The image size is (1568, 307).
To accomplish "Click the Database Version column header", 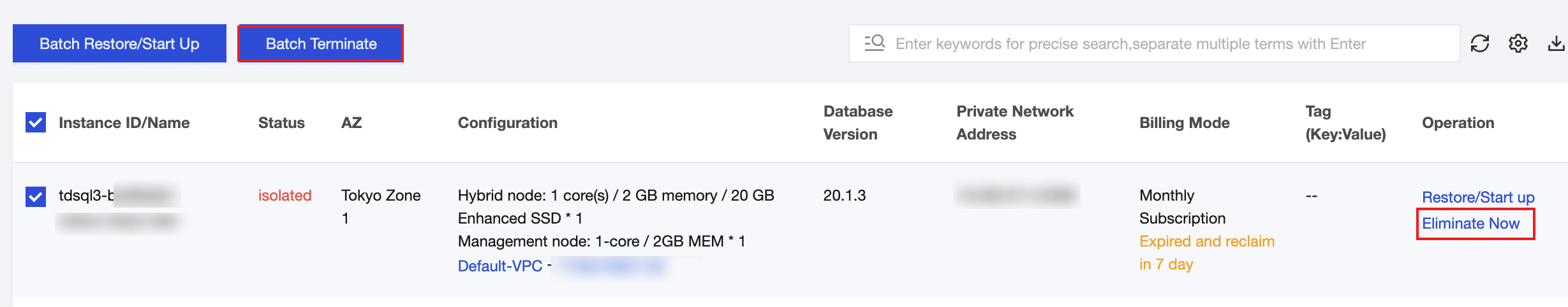I will point(857,122).
